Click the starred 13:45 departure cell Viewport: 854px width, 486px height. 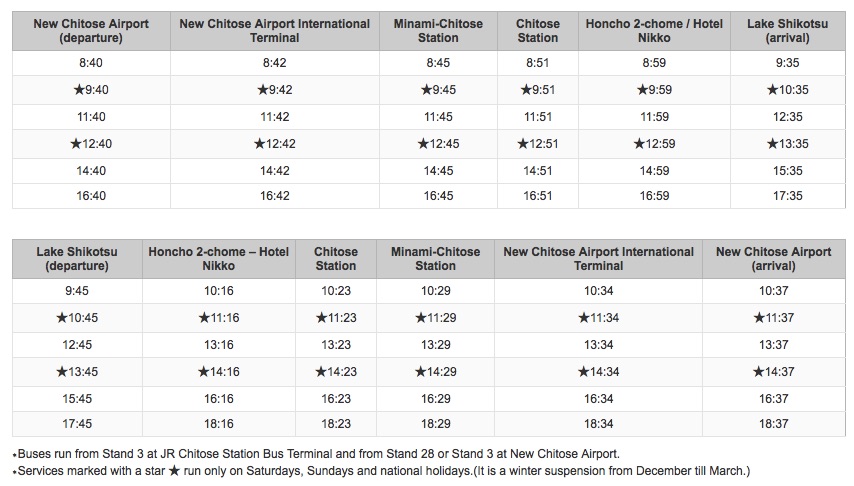tap(77, 372)
